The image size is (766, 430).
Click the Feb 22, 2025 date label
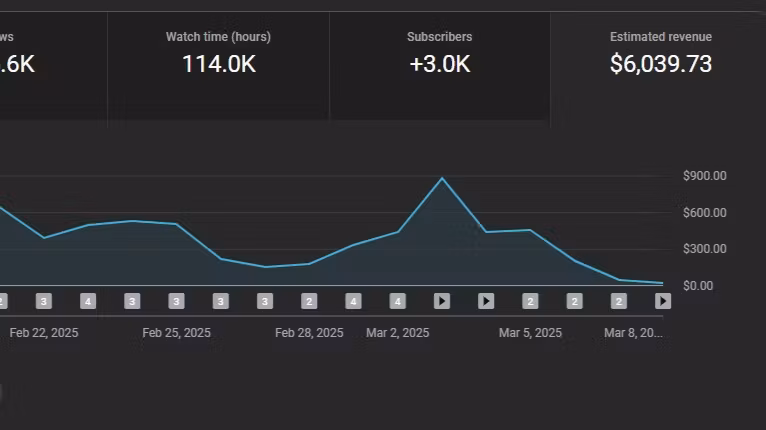point(44,333)
